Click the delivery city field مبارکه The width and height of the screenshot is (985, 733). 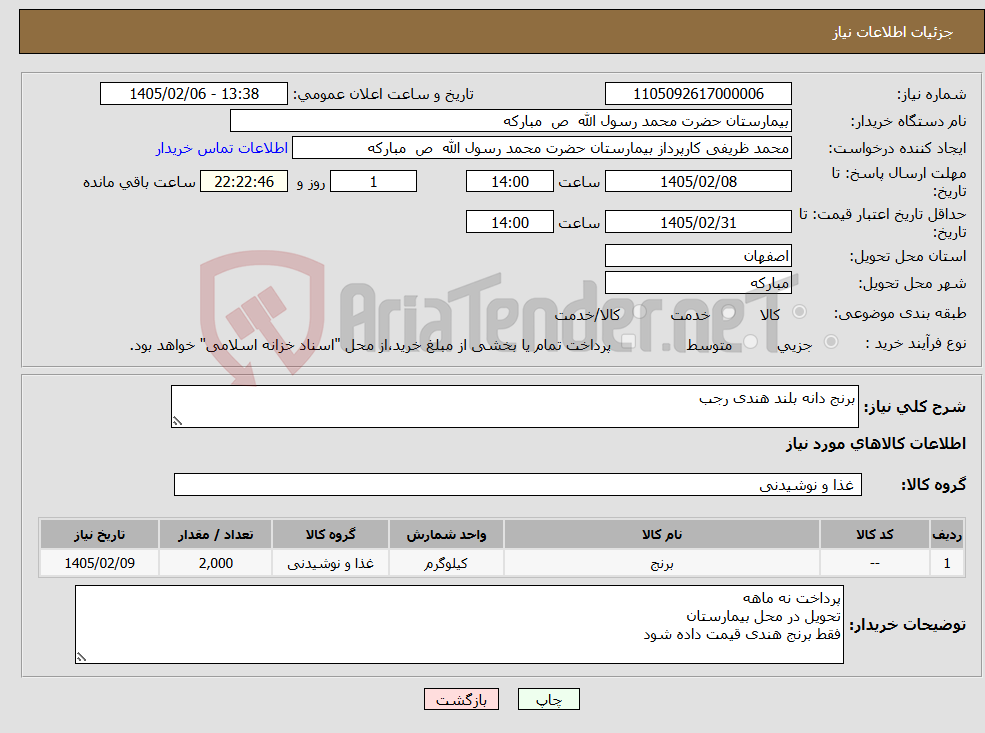(x=698, y=283)
